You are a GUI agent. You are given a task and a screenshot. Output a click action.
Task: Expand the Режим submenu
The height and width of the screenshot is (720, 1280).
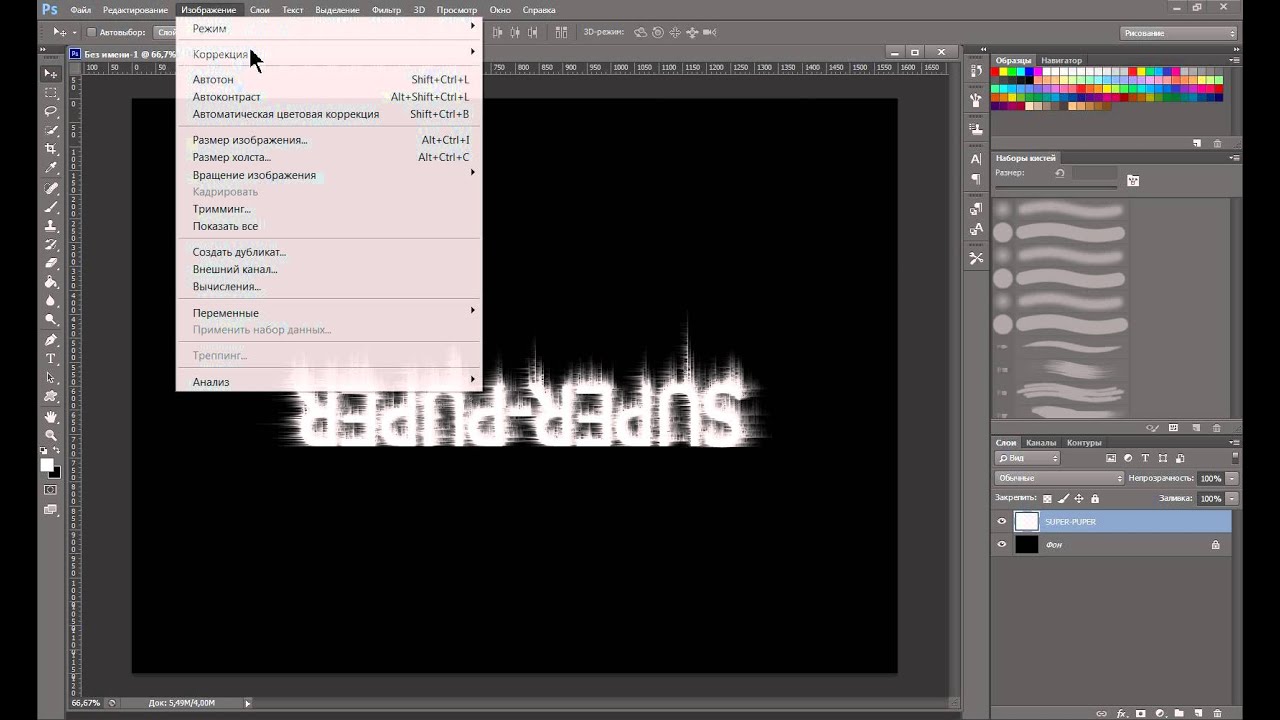point(329,28)
